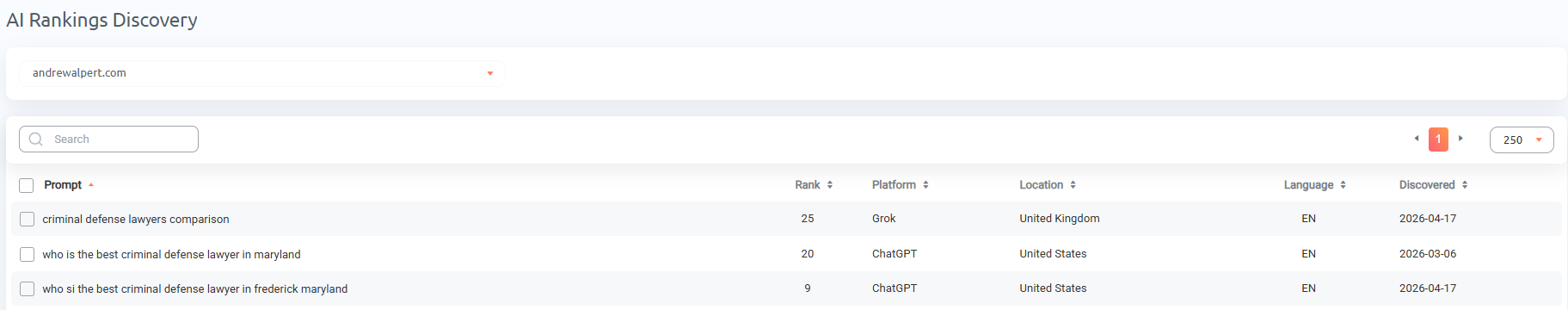
Task: Select 'who si the best criminal defense lawyer in frederick maryland'
Action: [x=195, y=288]
